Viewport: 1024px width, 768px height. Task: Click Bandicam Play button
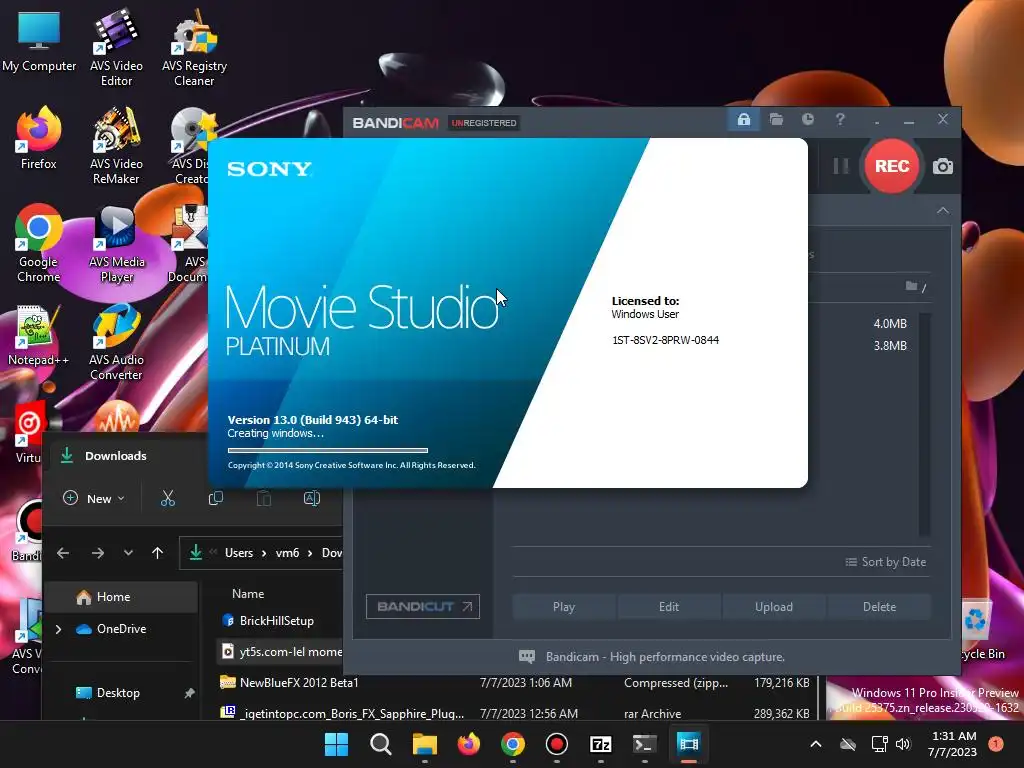(564, 607)
